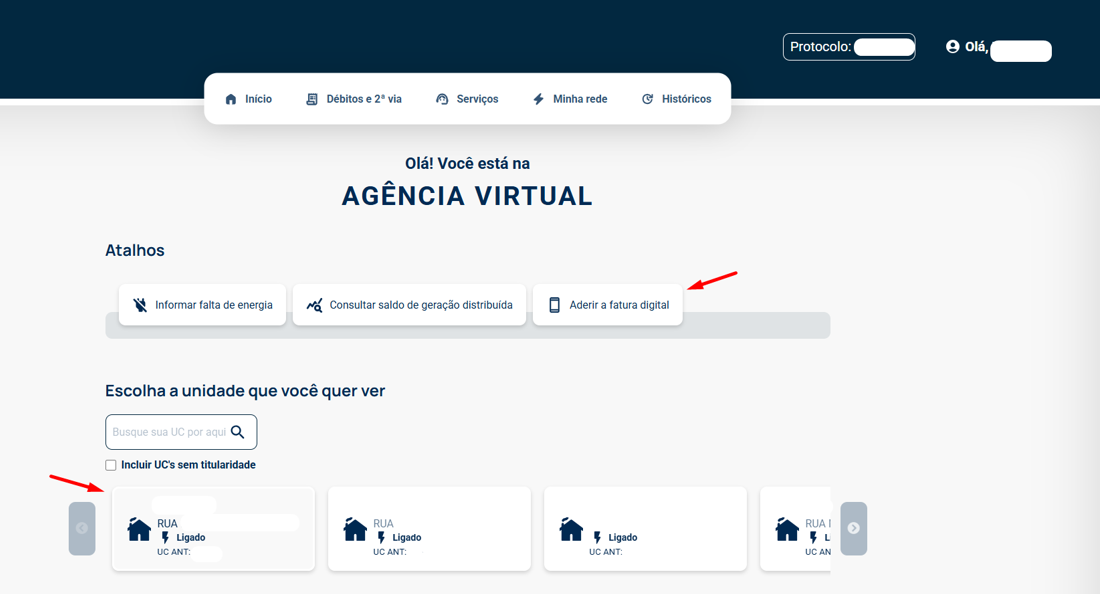
Task: Click the home icon beside Início
Action: point(231,100)
